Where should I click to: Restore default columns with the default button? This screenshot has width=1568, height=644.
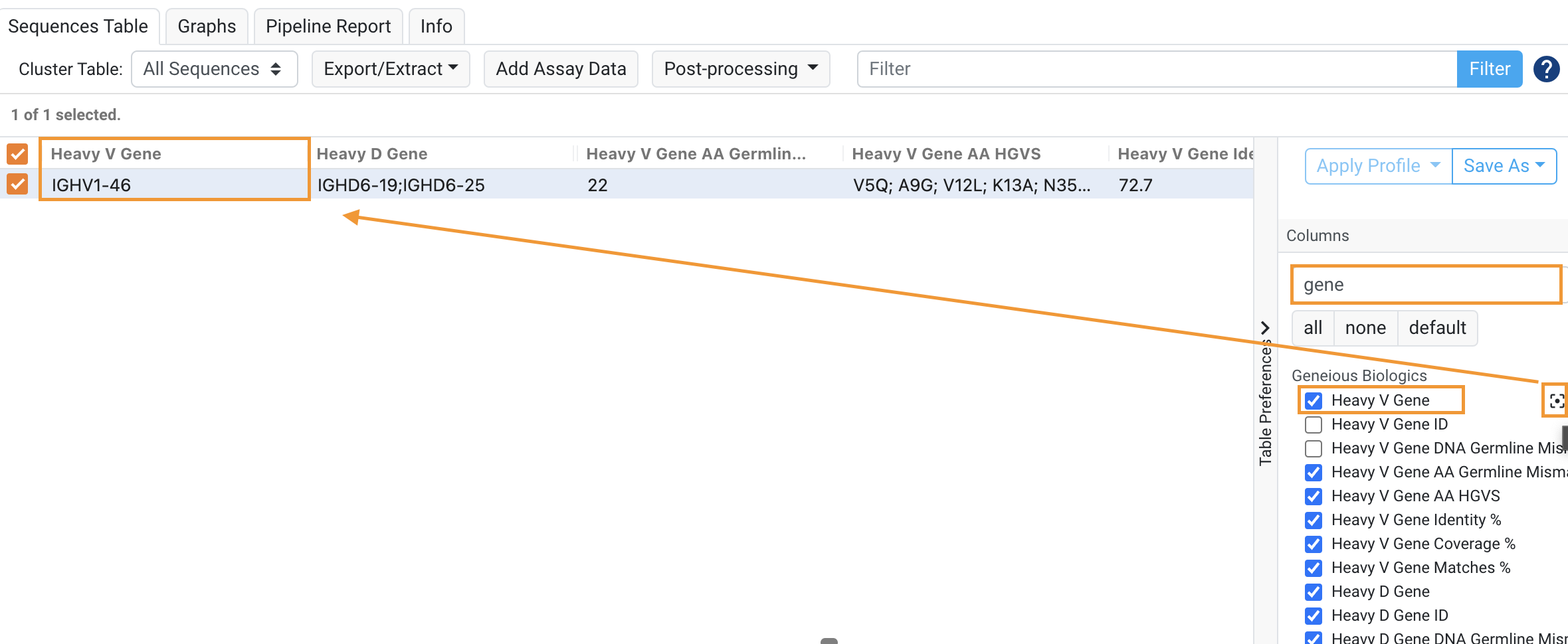click(1437, 327)
